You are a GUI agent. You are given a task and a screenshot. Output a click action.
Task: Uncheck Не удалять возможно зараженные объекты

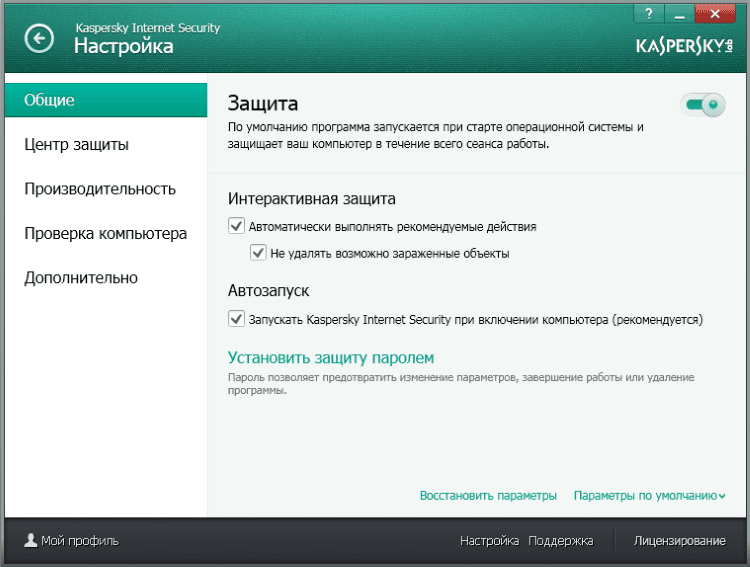(x=258, y=253)
